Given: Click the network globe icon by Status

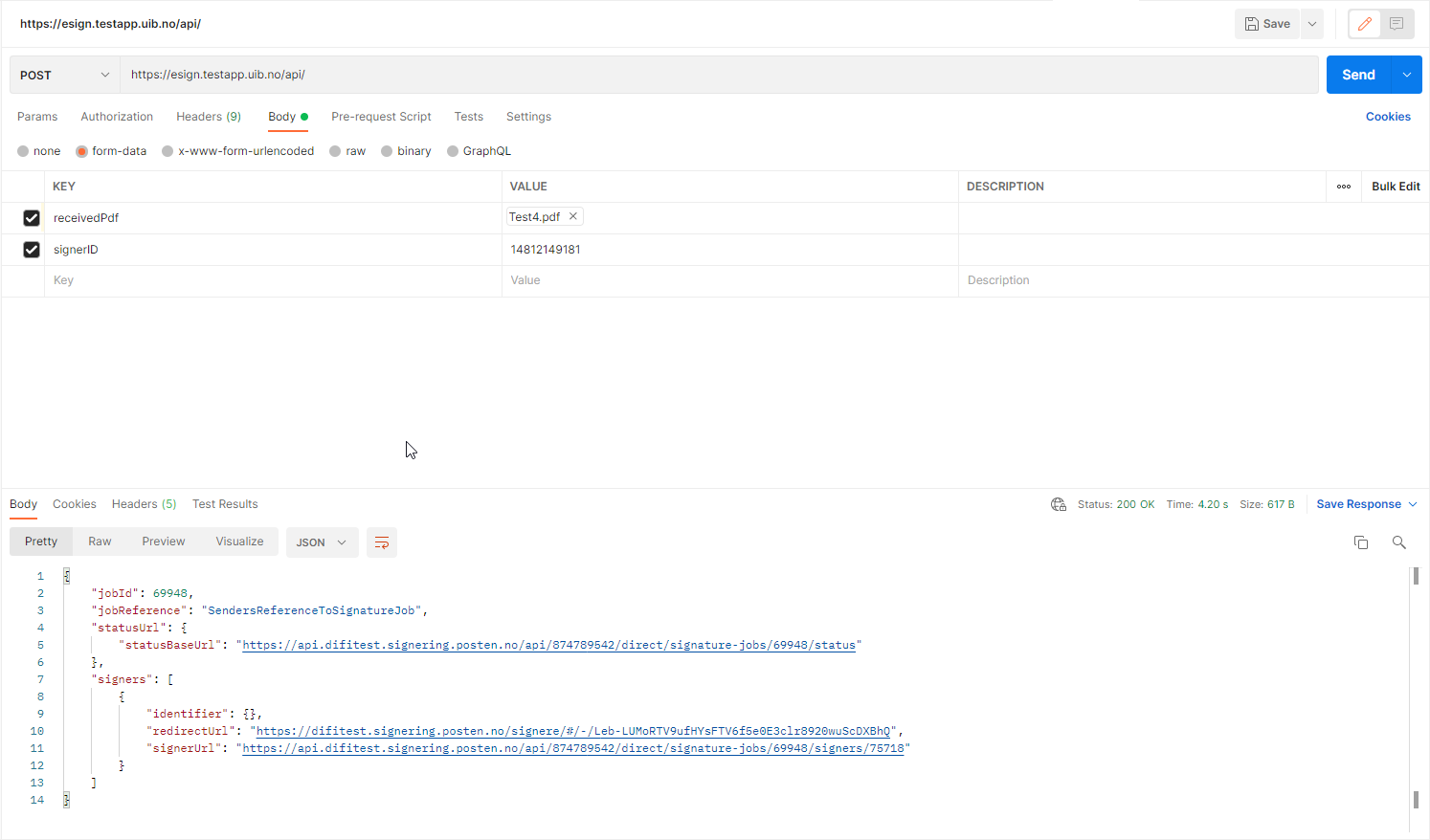Looking at the screenshot, I should (x=1059, y=504).
